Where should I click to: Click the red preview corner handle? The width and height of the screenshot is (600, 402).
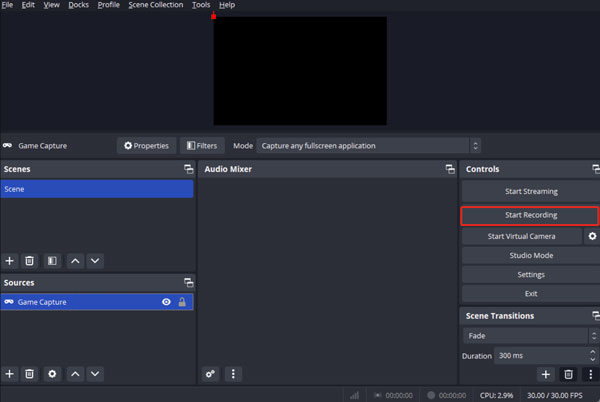click(214, 16)
